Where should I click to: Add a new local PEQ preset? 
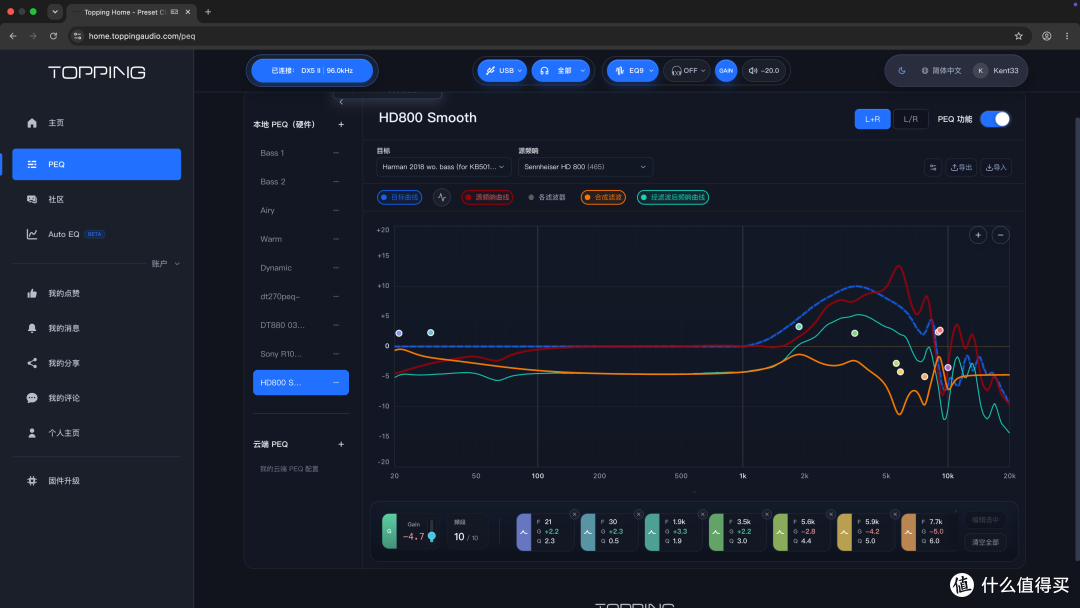coord(341,125)
